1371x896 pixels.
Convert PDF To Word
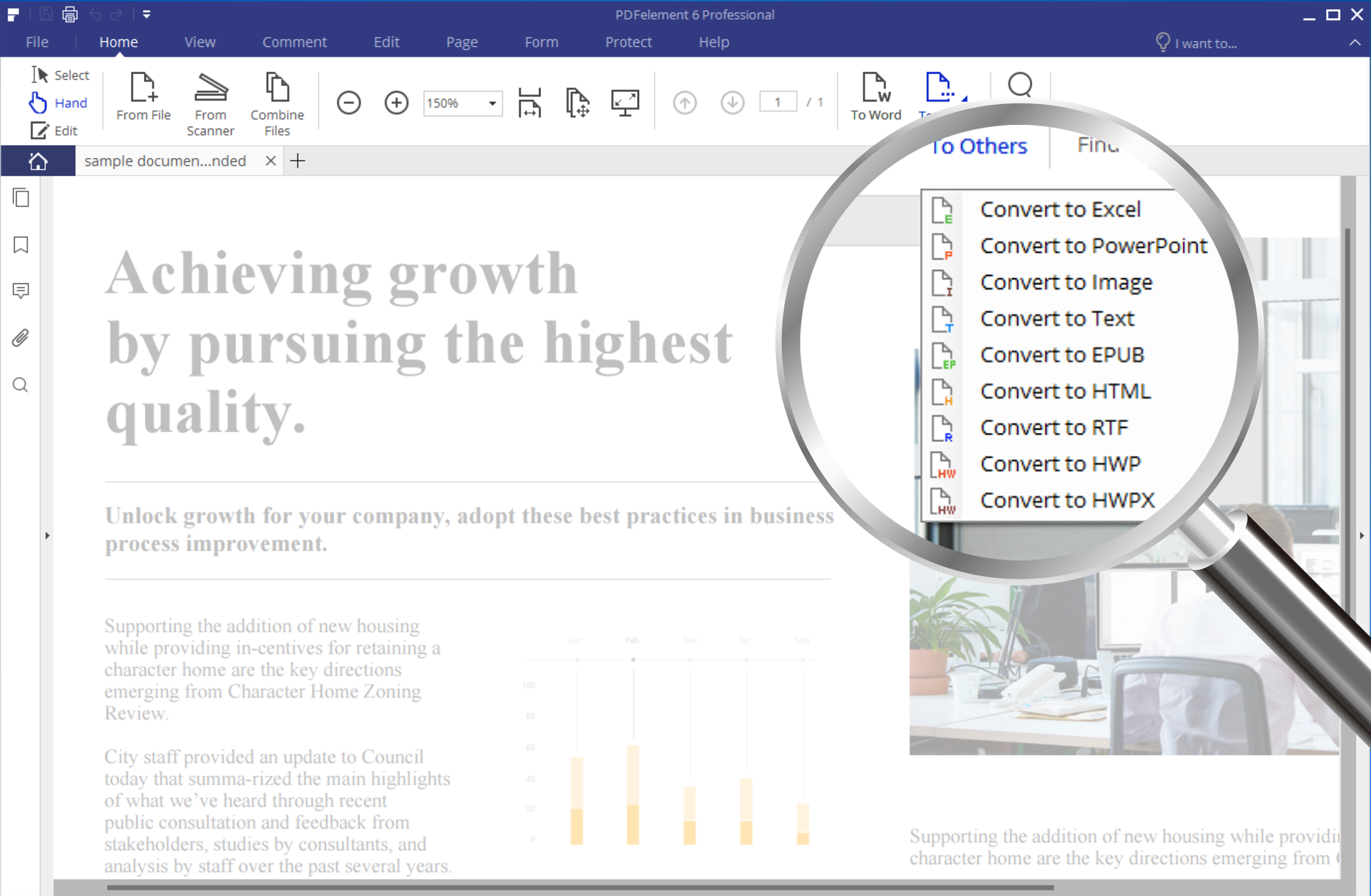click(x=876, y=97)
